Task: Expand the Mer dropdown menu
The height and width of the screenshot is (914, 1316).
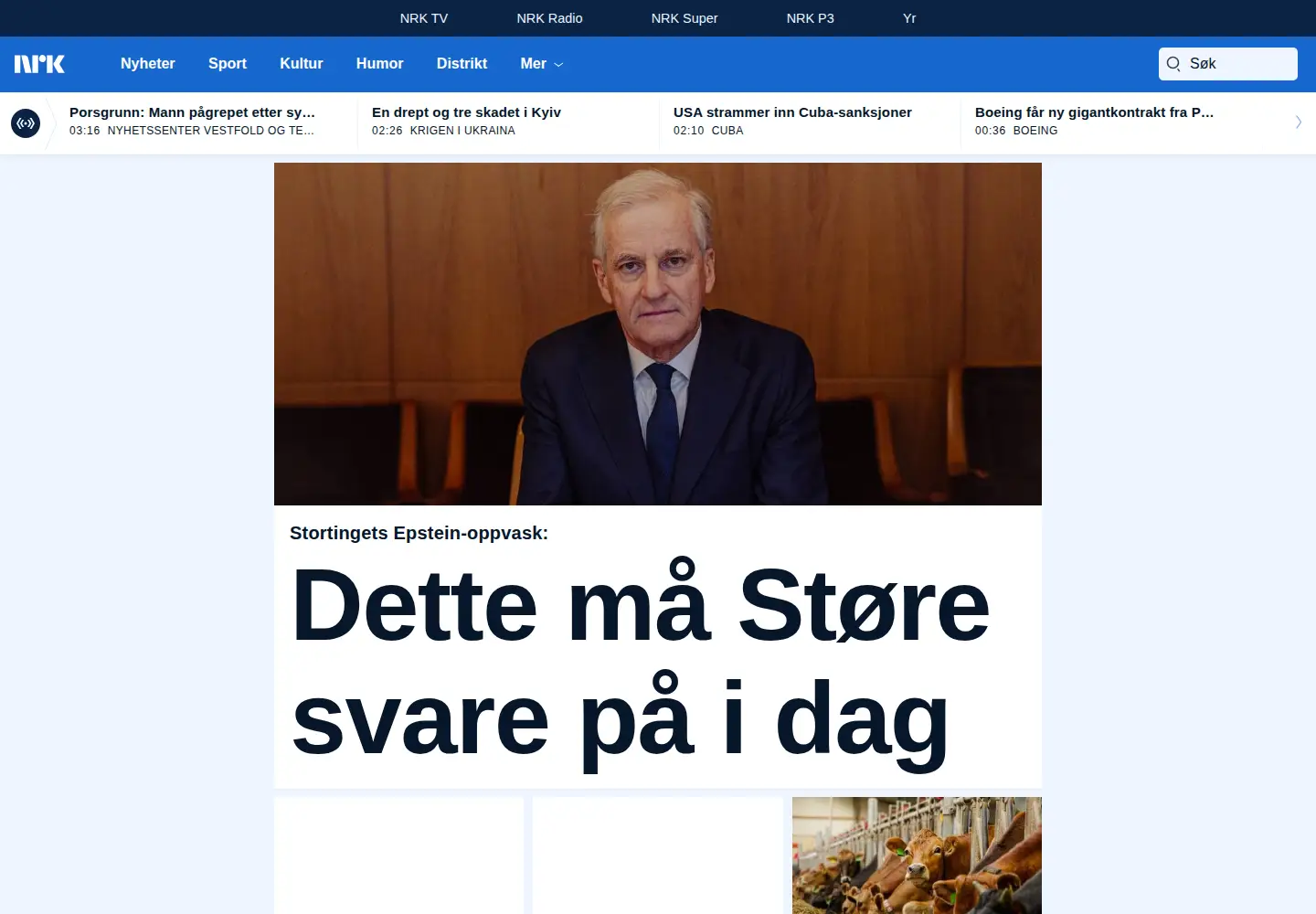Action: pyautogui.click(x=542, y=64)
